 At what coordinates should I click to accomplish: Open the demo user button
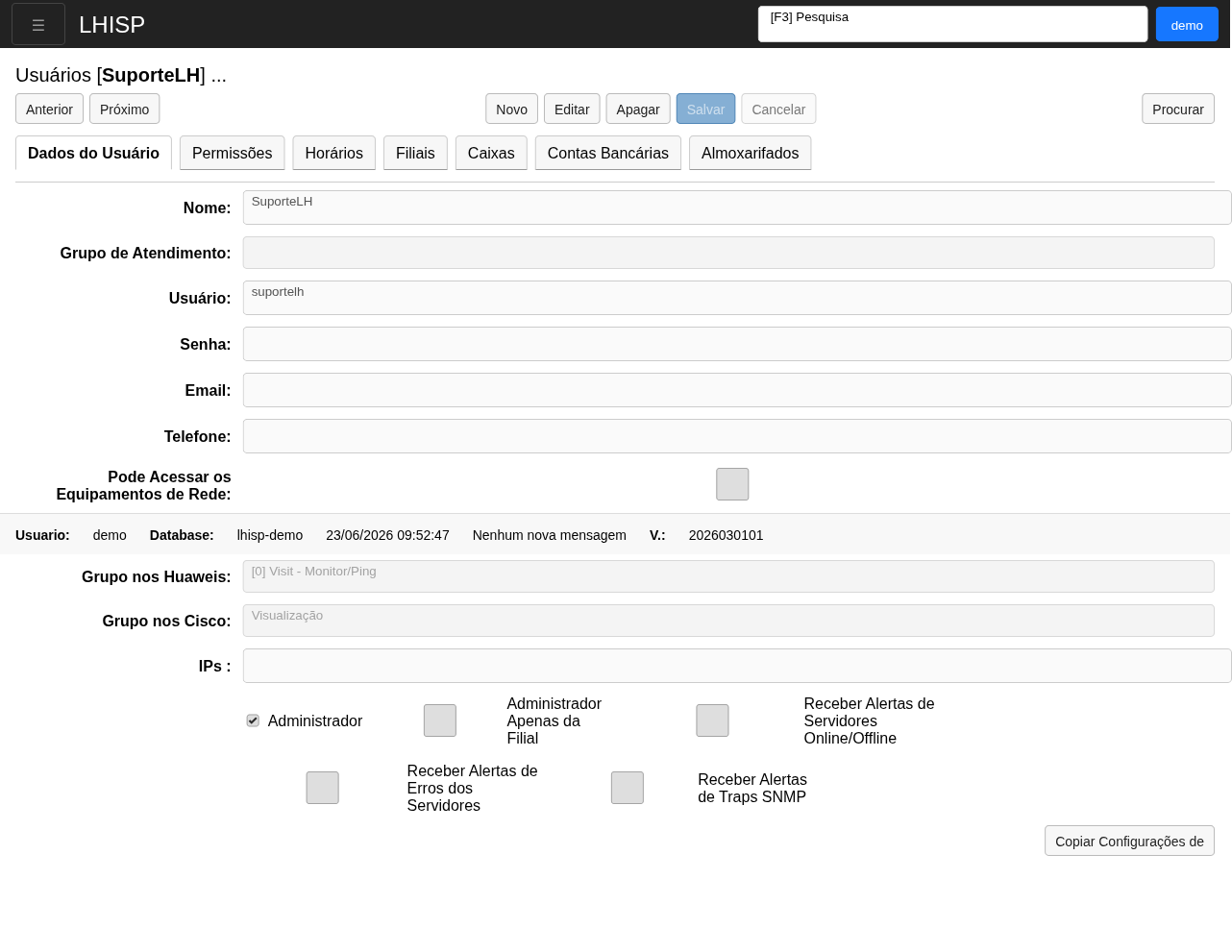pyautogui.click(x=1187, y=24)
